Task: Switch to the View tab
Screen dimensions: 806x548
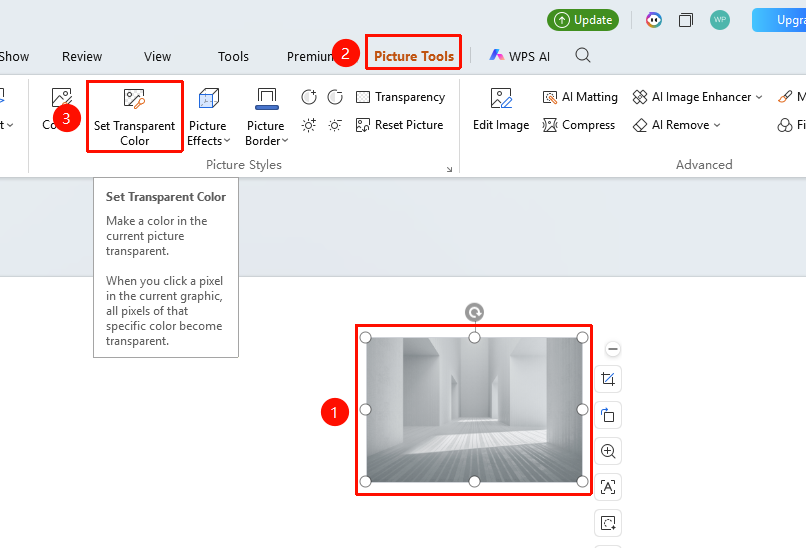Action: (157, 57)
